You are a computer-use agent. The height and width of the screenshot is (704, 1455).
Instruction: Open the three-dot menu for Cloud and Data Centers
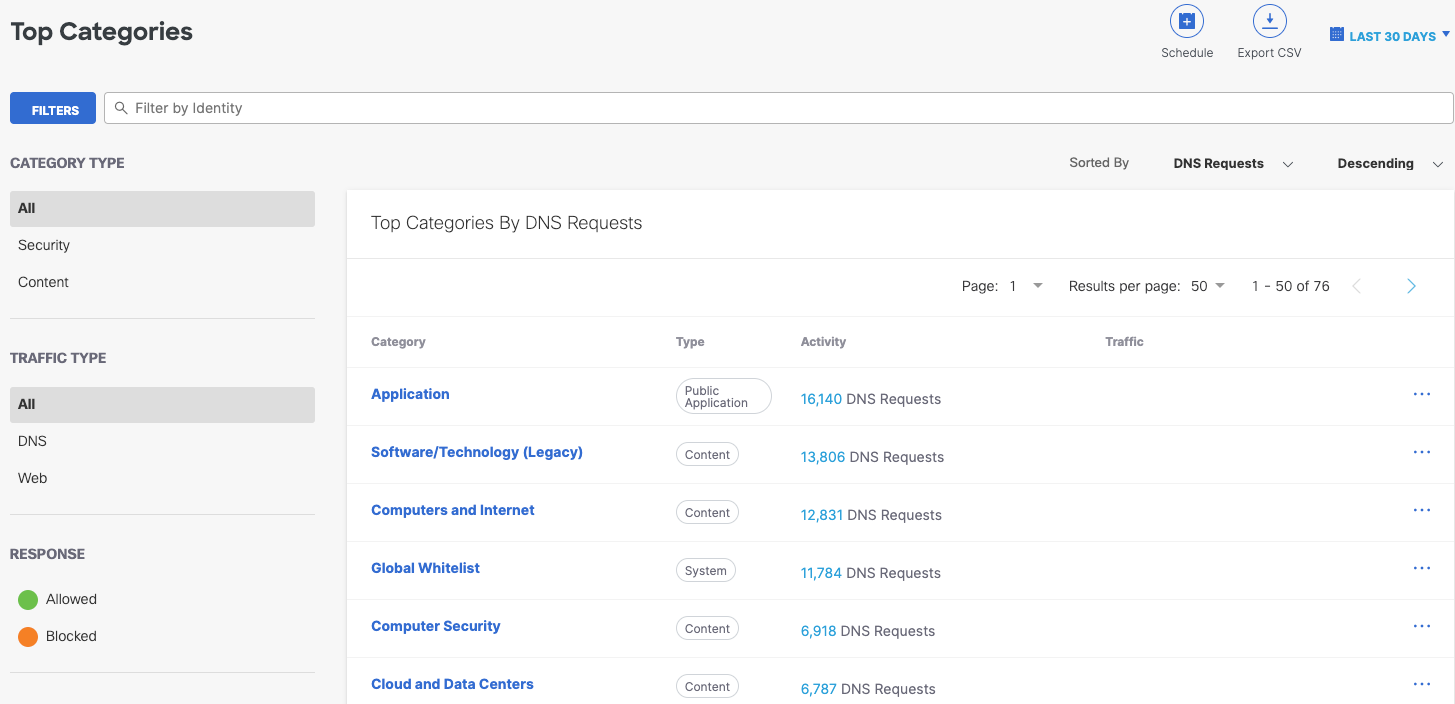(x=1422, y=684)
